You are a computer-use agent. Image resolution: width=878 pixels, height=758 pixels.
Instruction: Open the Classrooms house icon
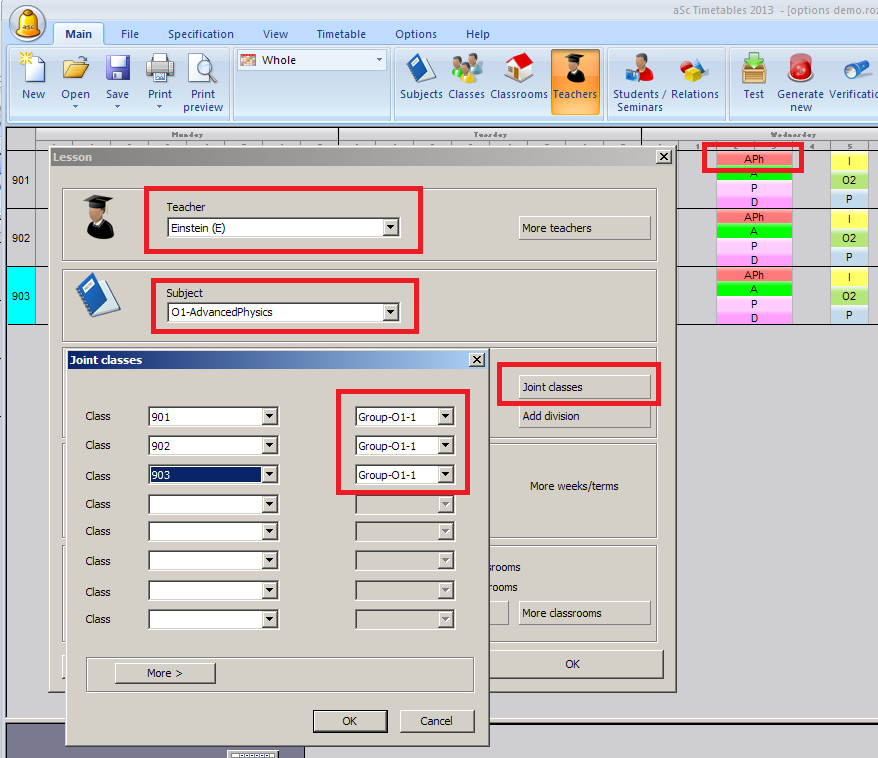518,72
